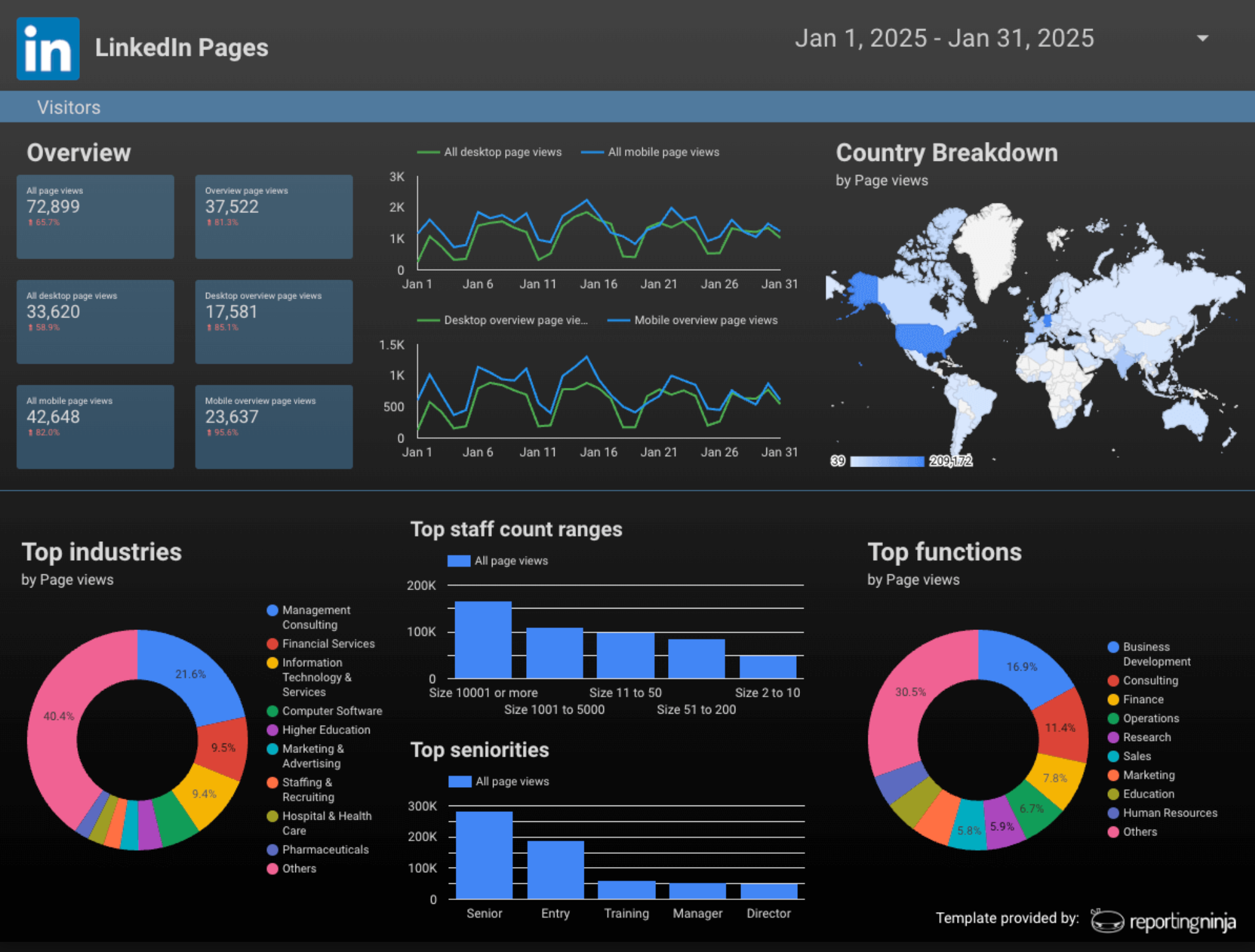1255x952 pixels.
Task: Select Higher Education legend item
Action: pyautogui.click(x=318, y=730)
